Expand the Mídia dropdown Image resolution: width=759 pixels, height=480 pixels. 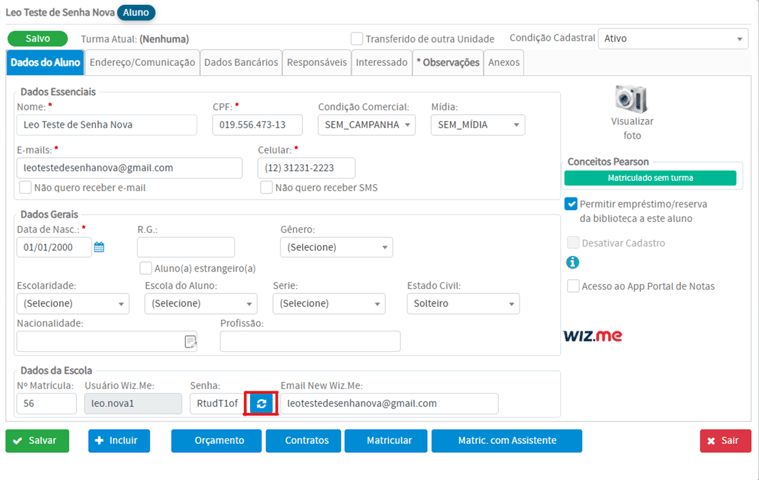477,125
